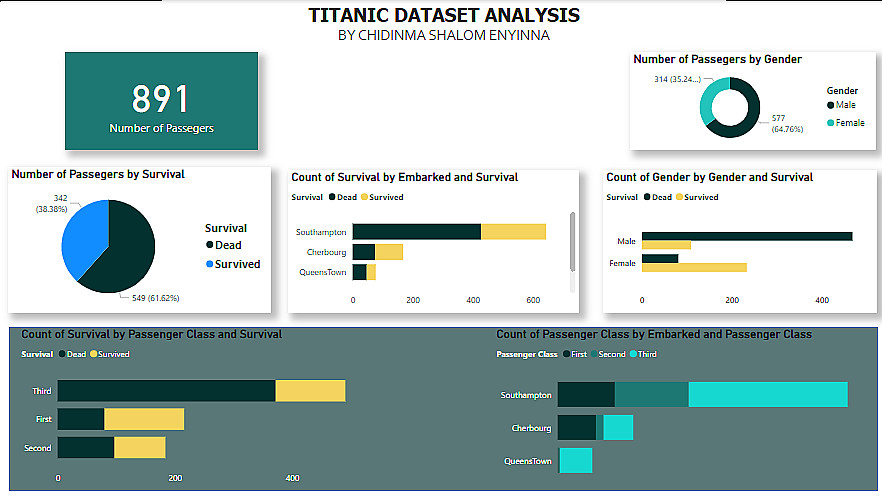Click Southampton Third class bar segment
The image size is (882, 495).
click(x=768, y=394)
